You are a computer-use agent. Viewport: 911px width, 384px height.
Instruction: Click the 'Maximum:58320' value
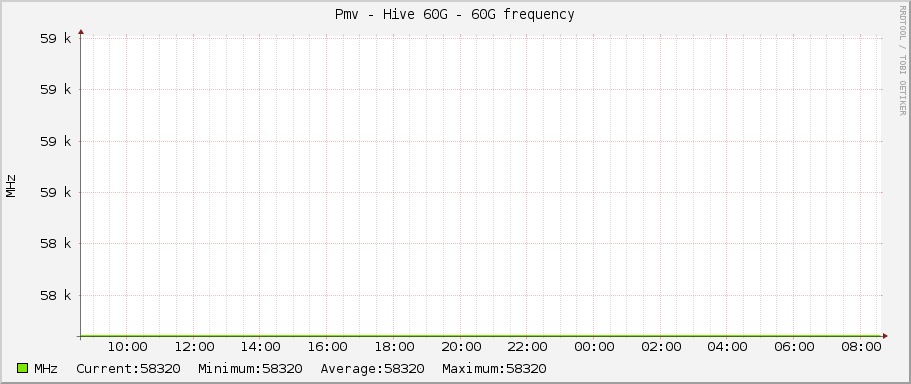click(494, 369)
